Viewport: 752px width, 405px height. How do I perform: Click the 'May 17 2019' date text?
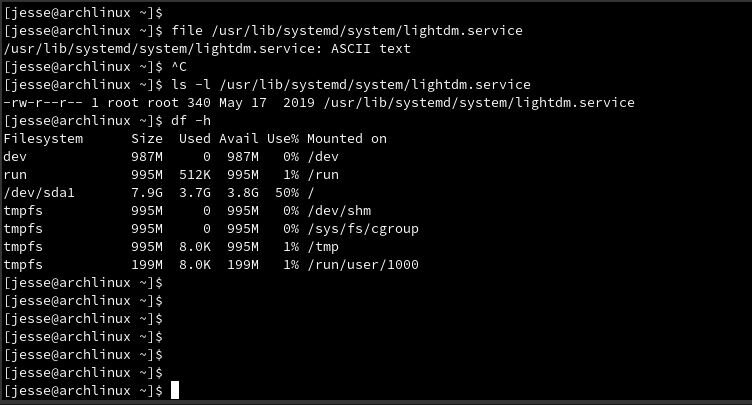(267, 103)
